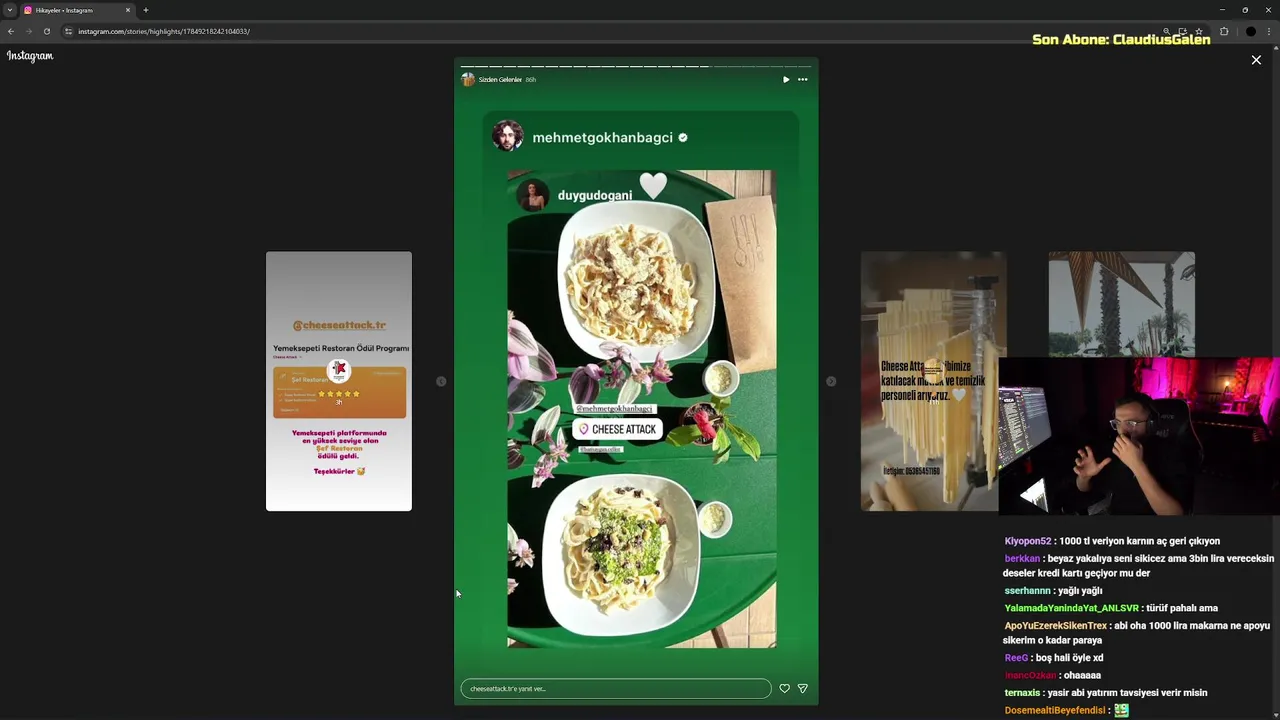Viewport: 1280px width, 720px height.
Task: Click the browser back button
Action: coord(11,31)
